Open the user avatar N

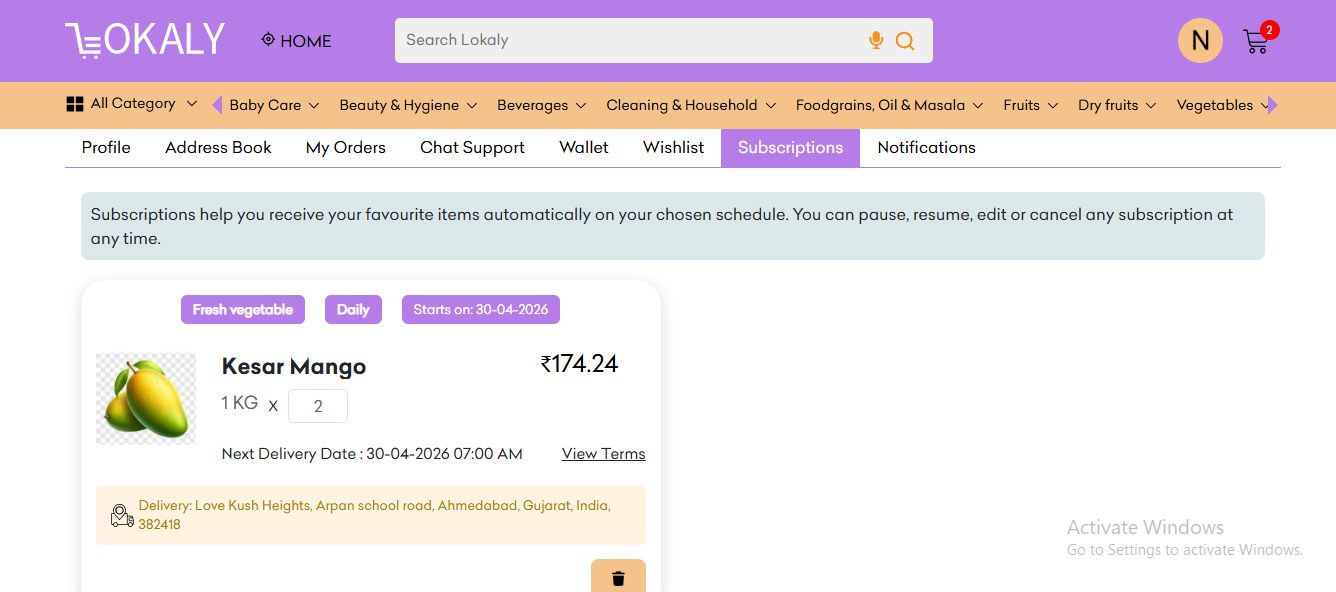(x=1200, y=41)
